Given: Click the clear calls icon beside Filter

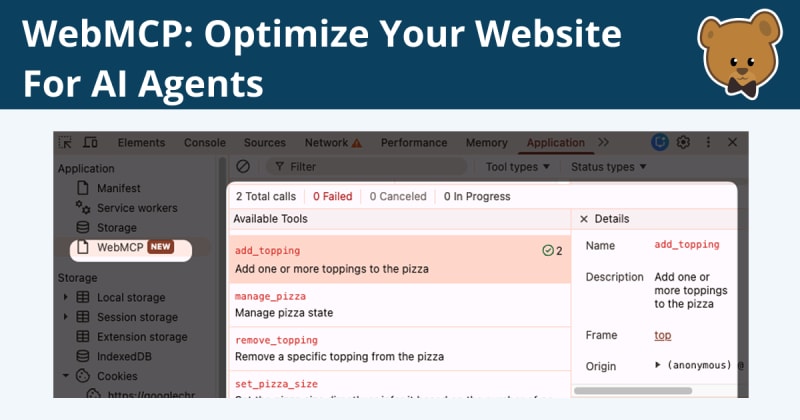Looking at the screenshot, I should pyautogui.click(x=243, y=166).
